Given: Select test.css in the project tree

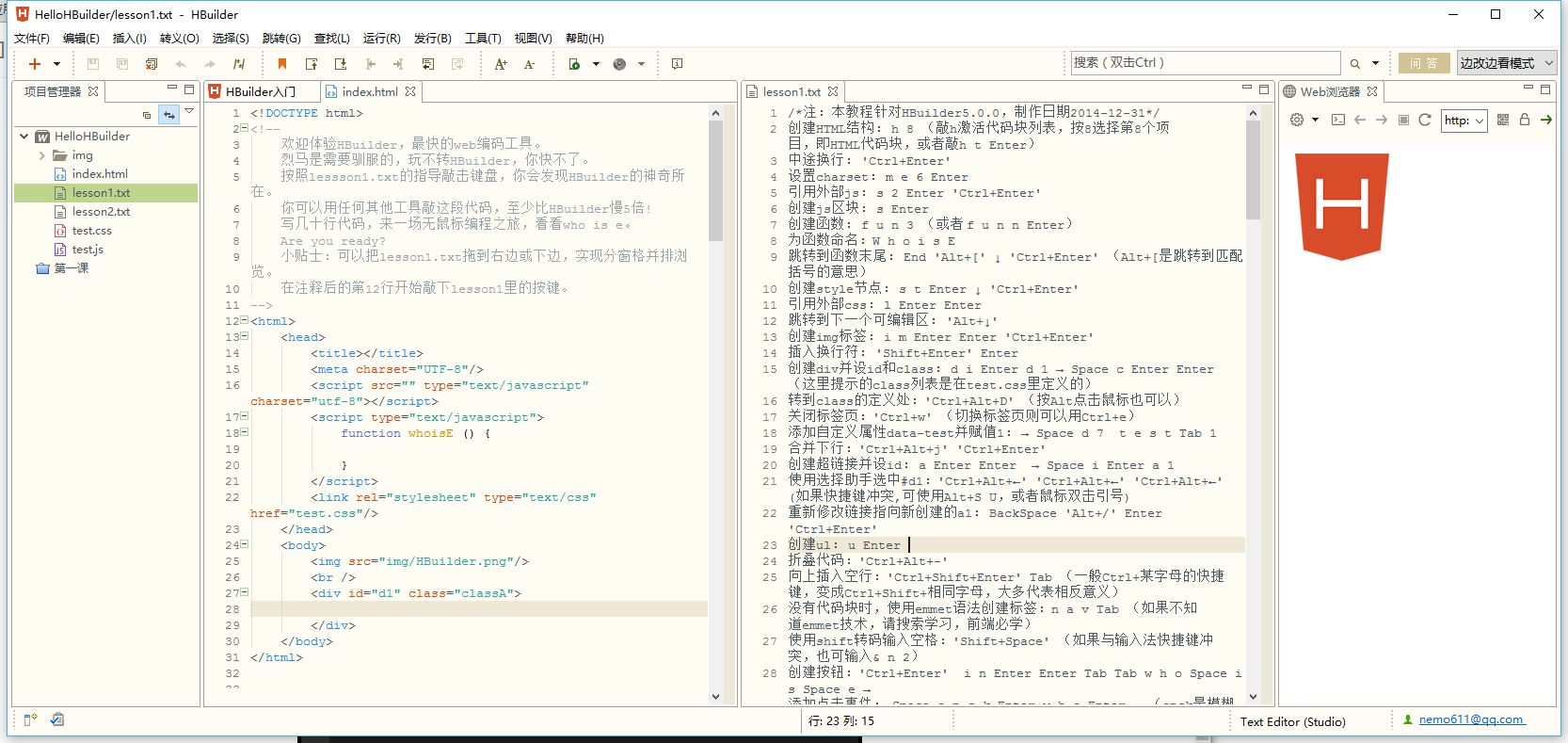Looking at the screenshot, I should [x=91, y=231].
